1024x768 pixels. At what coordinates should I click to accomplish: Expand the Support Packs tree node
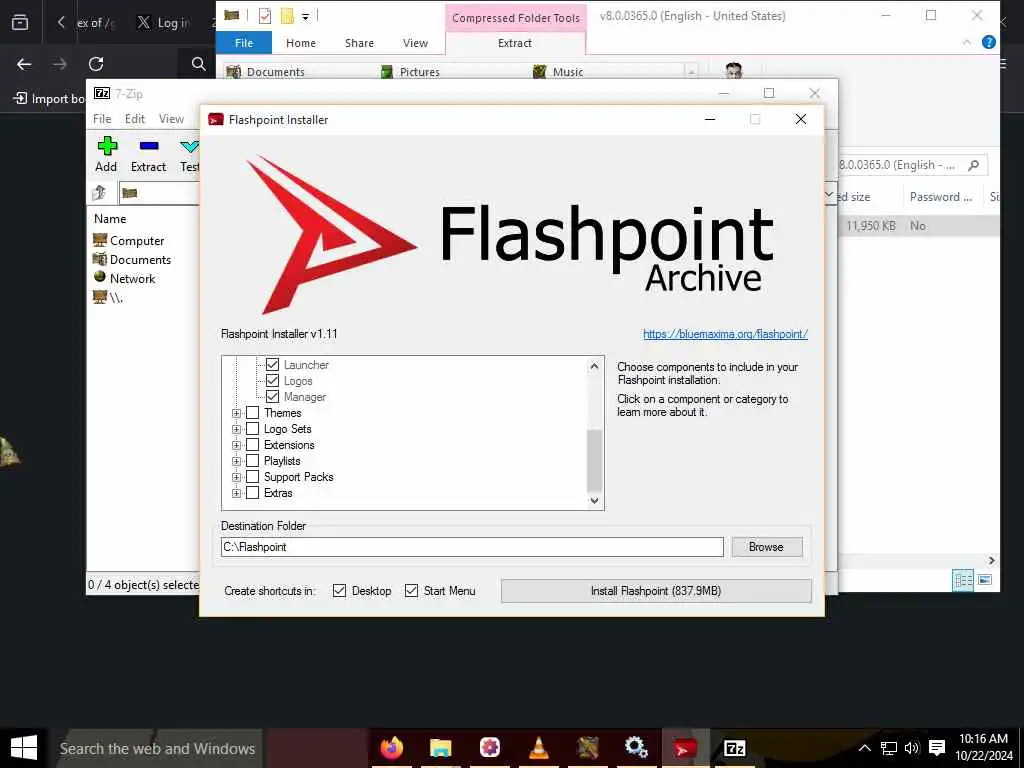coord(236,477)
